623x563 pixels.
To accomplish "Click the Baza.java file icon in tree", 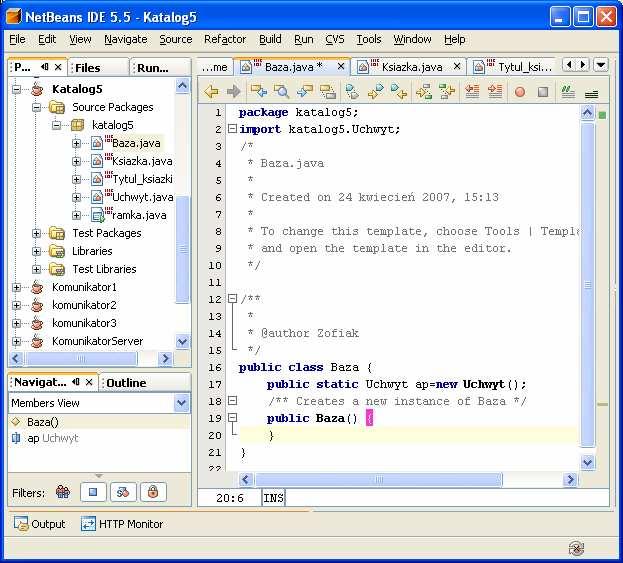I will coord(97,143).
